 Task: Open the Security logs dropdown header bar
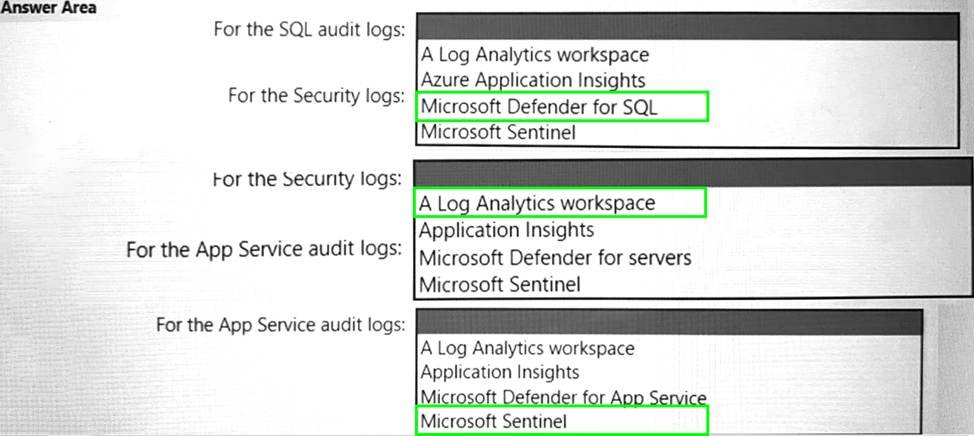click(x=692, y=173)
